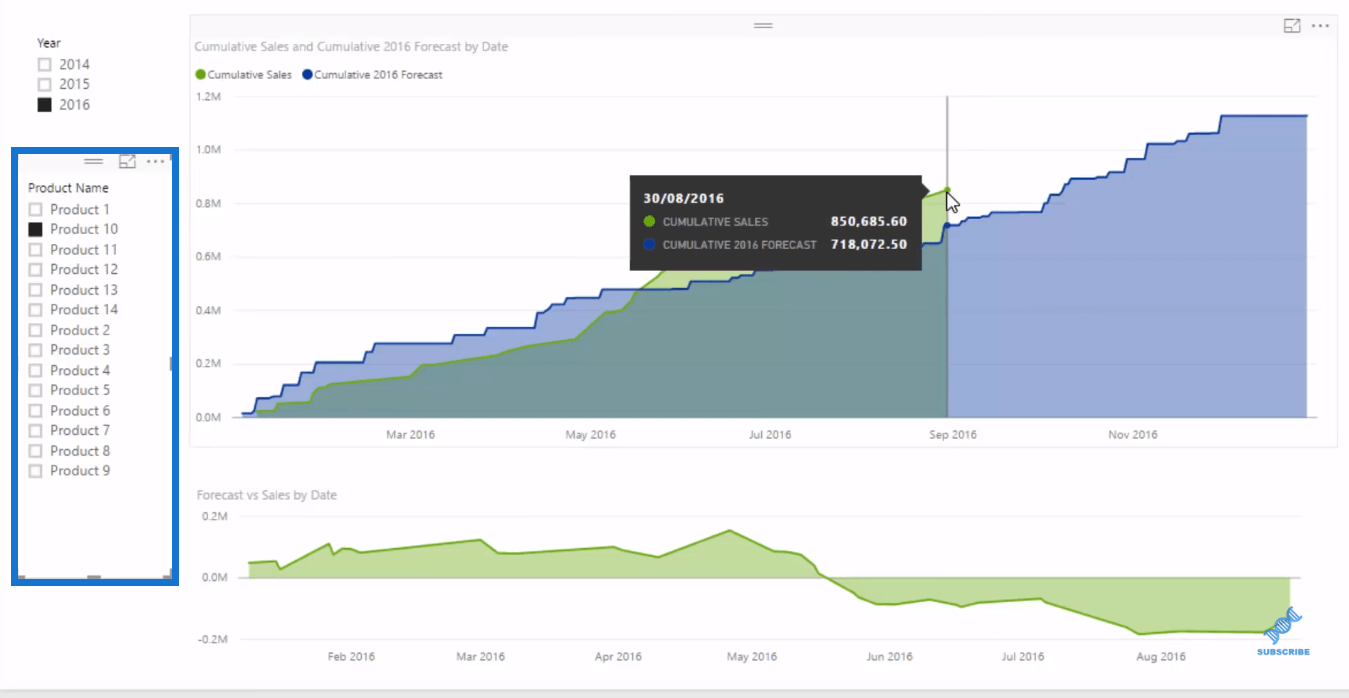Tick the Product 3 checkbox
The width and height of the screenshot is (1349, 698).
click(x=35, y=350)
